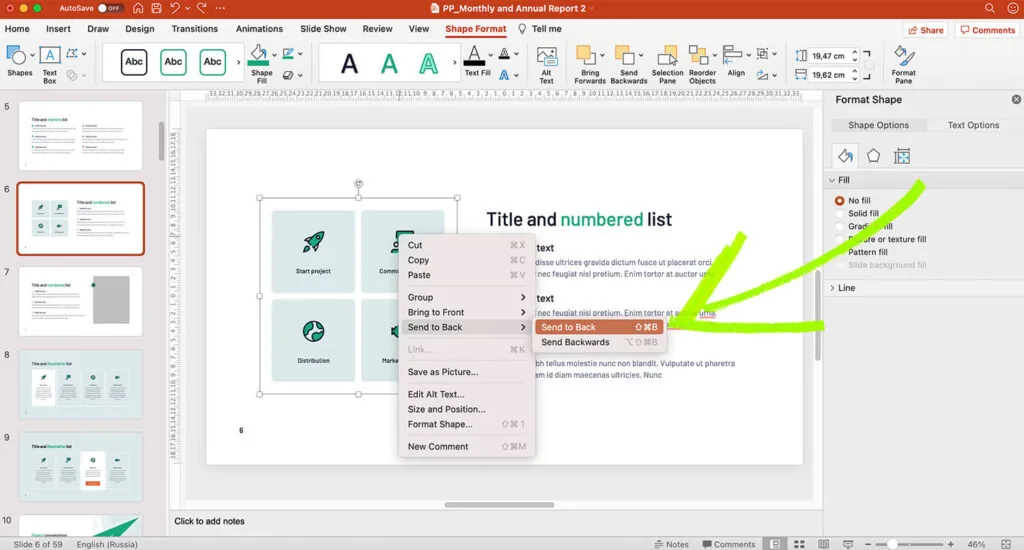Click the Shape Fill paint bucket
1024x550 pixels.
tap(259, 56)
